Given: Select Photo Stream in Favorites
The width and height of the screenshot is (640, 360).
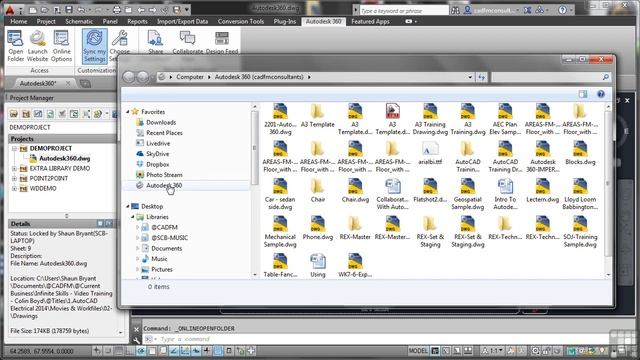Looking at the screenshot, I should (x=164, y=175).
